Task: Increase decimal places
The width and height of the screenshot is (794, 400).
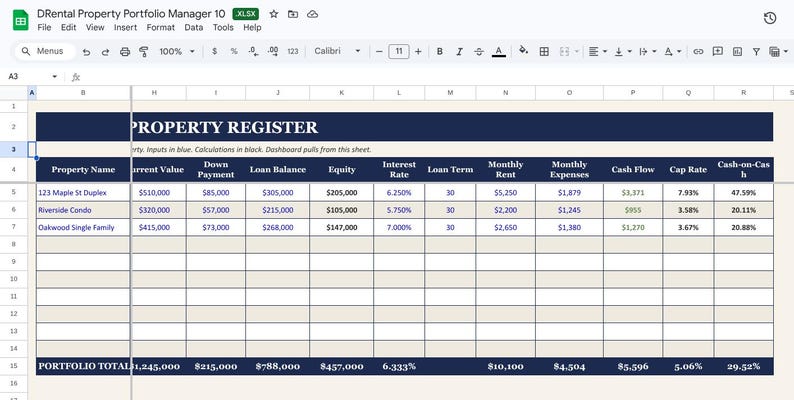Action: click(x=273, y=51)
